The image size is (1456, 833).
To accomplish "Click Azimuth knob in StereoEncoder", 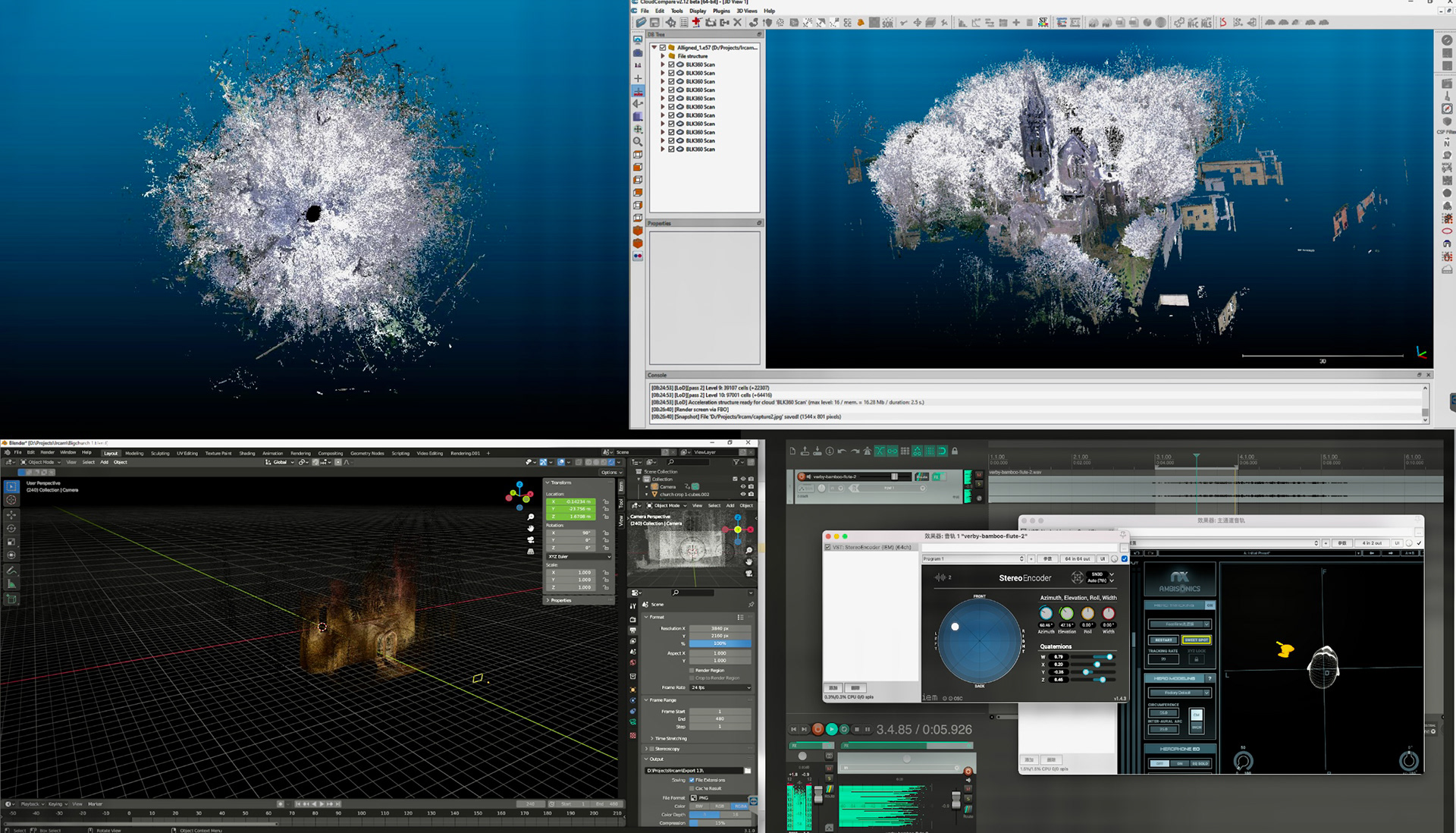I will (1046, 613).
